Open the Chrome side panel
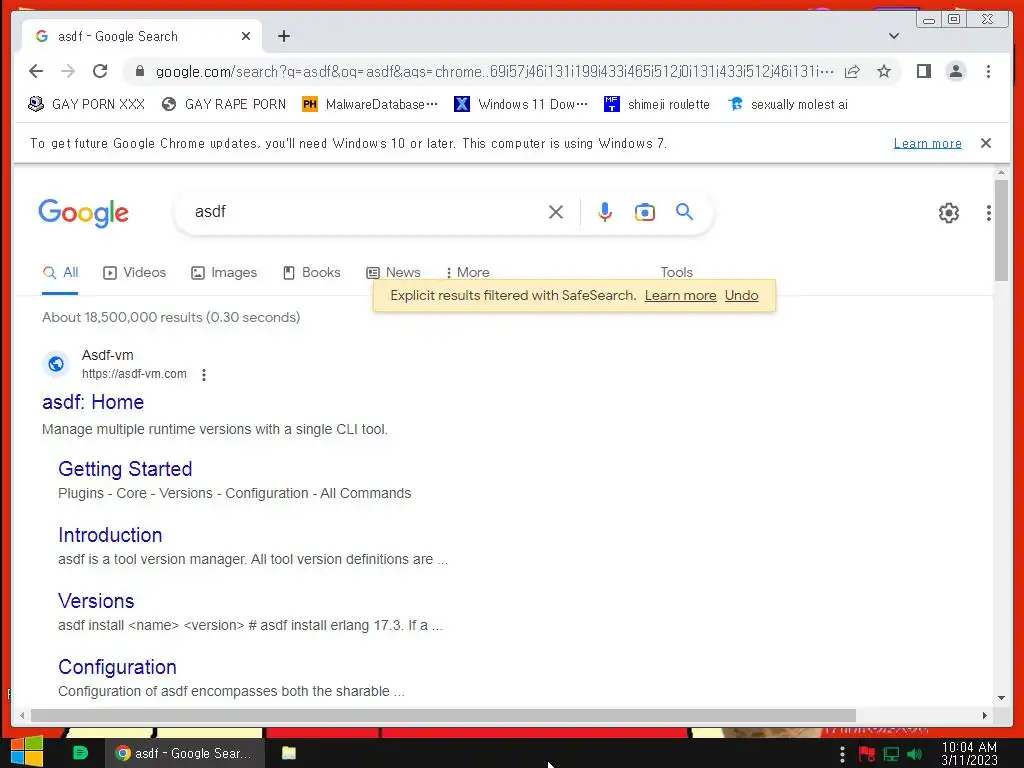The image size is (1024, 768). tap(923, 71)
